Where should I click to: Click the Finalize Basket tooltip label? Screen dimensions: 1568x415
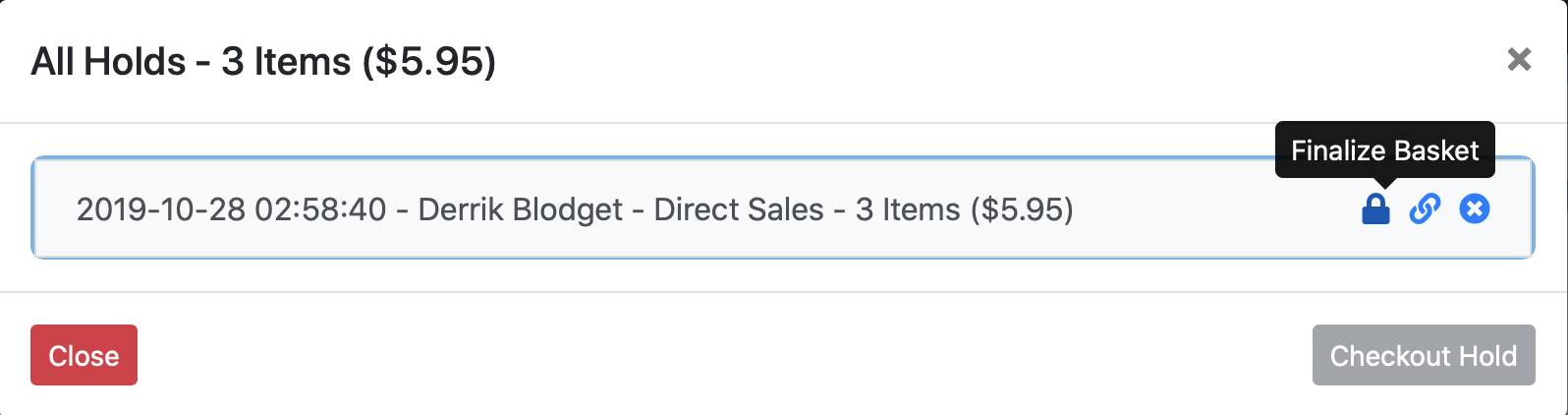coord(1384,150)
